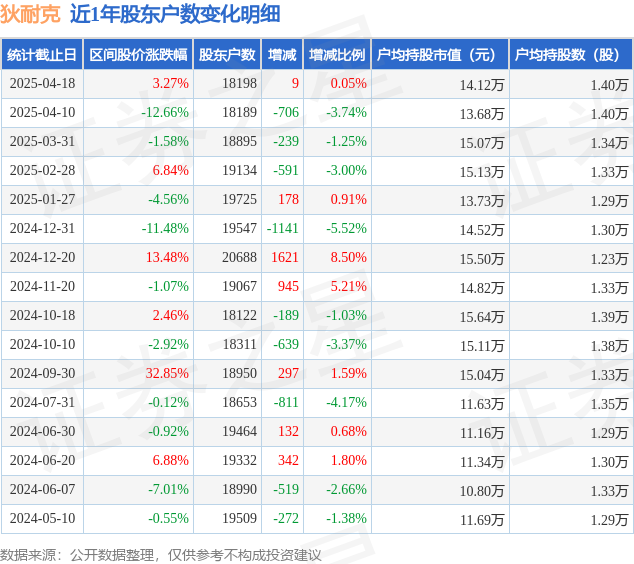Click the date cell 2024-06-07

point(42,490)
